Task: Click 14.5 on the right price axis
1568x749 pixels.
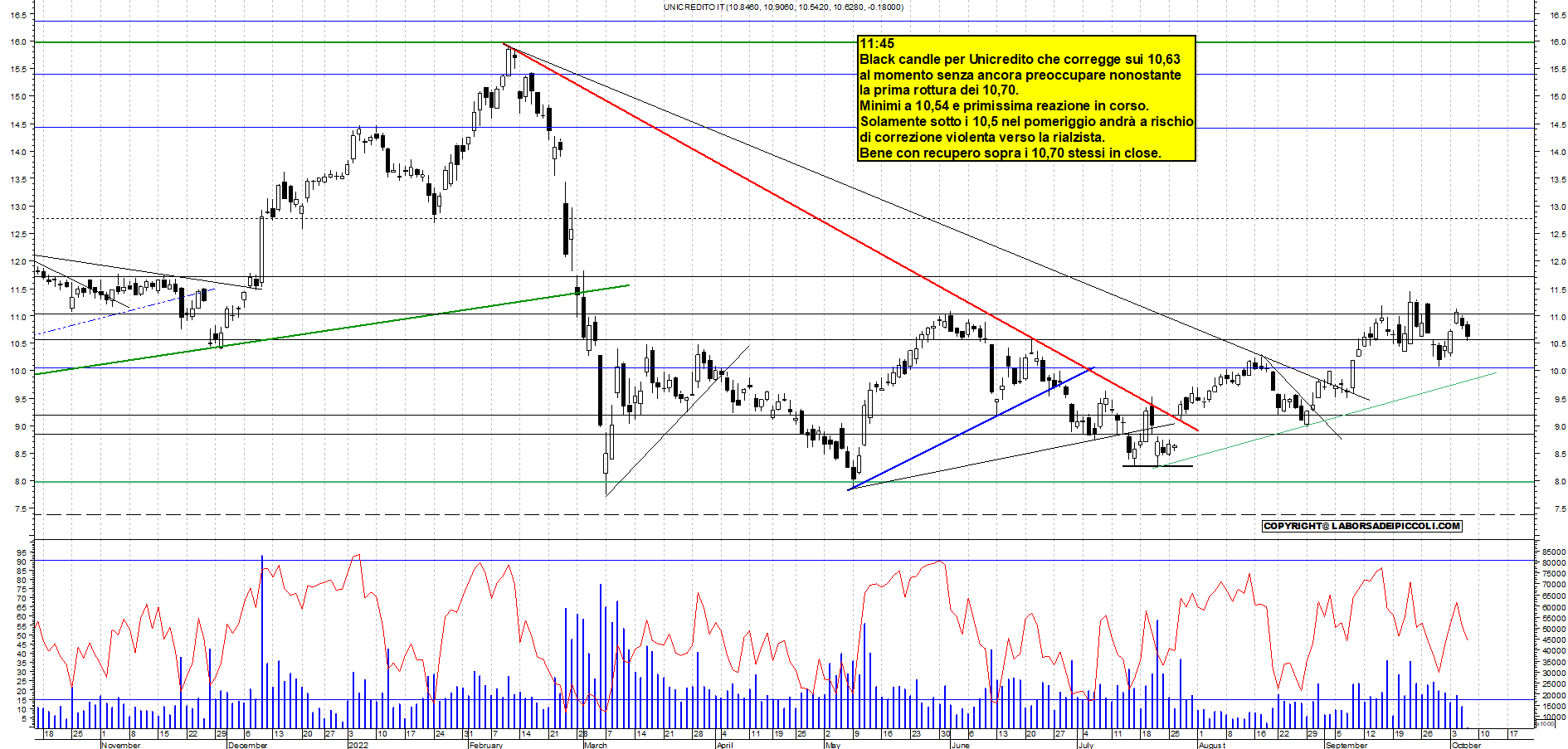Action: [x=1557, y=124]
